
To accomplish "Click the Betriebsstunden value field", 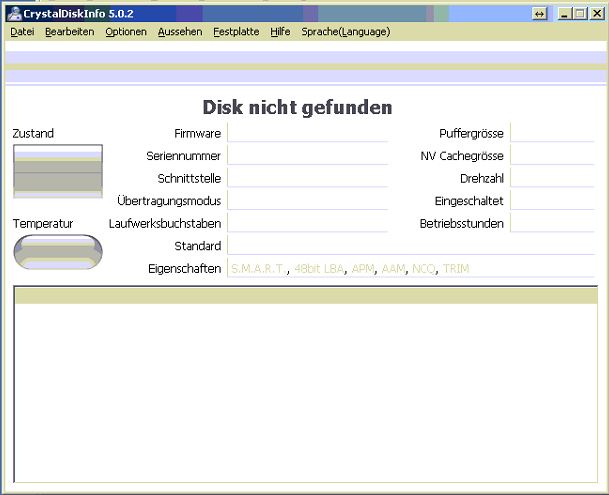I will 552,223.
